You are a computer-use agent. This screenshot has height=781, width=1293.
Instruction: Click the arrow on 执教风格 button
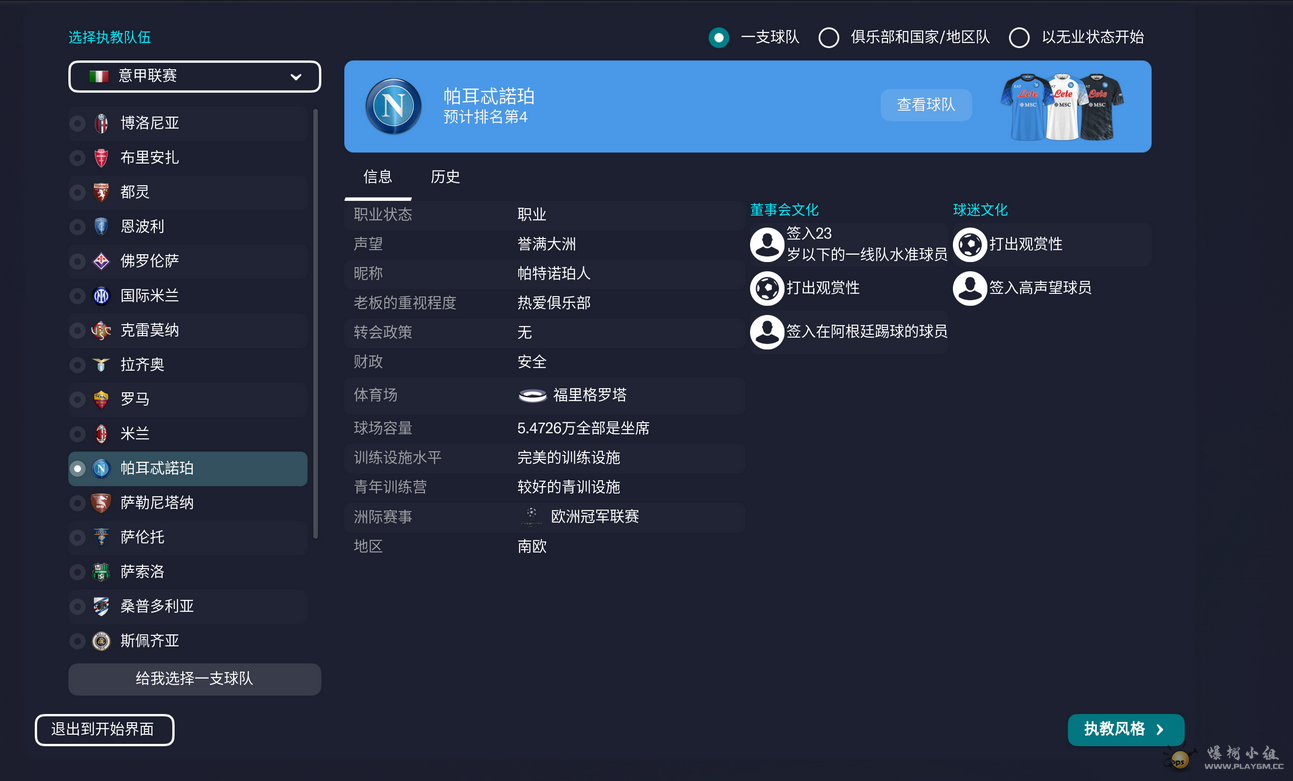tap(1160, 730)
